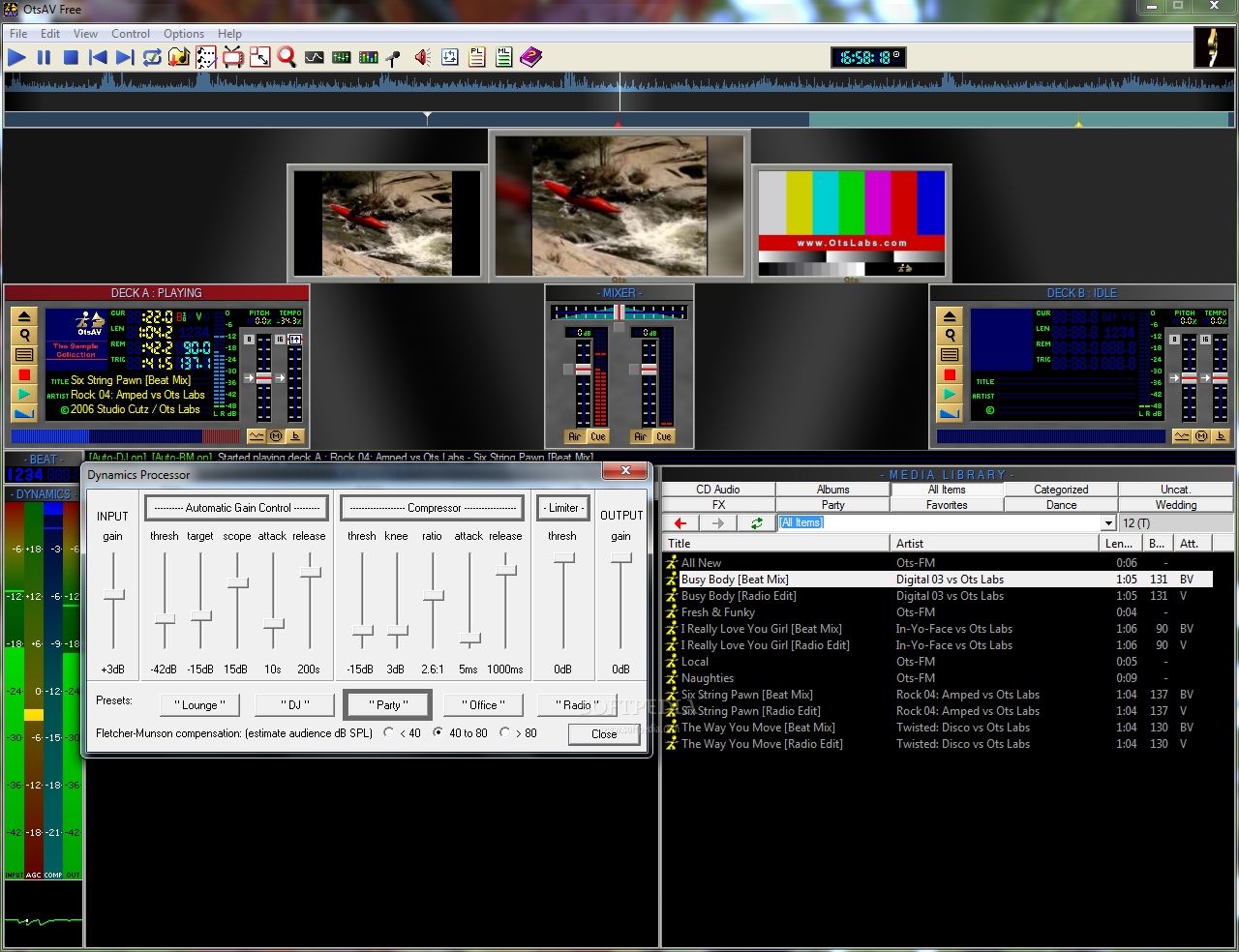This screenshot has width=1239, height=952.
Task: Open the Edit menu
Action: (50, 34)
